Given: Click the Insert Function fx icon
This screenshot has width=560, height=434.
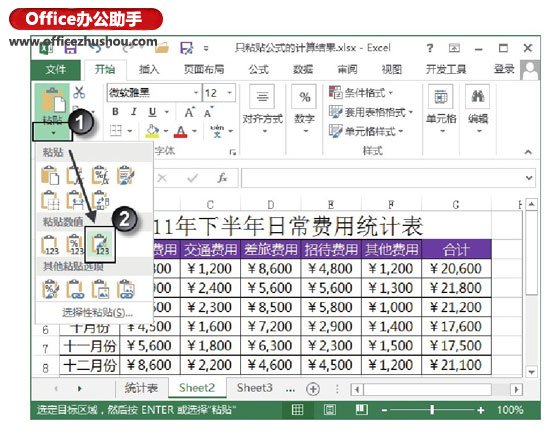Looking at the screenshot, I should (x=222, y=178).
